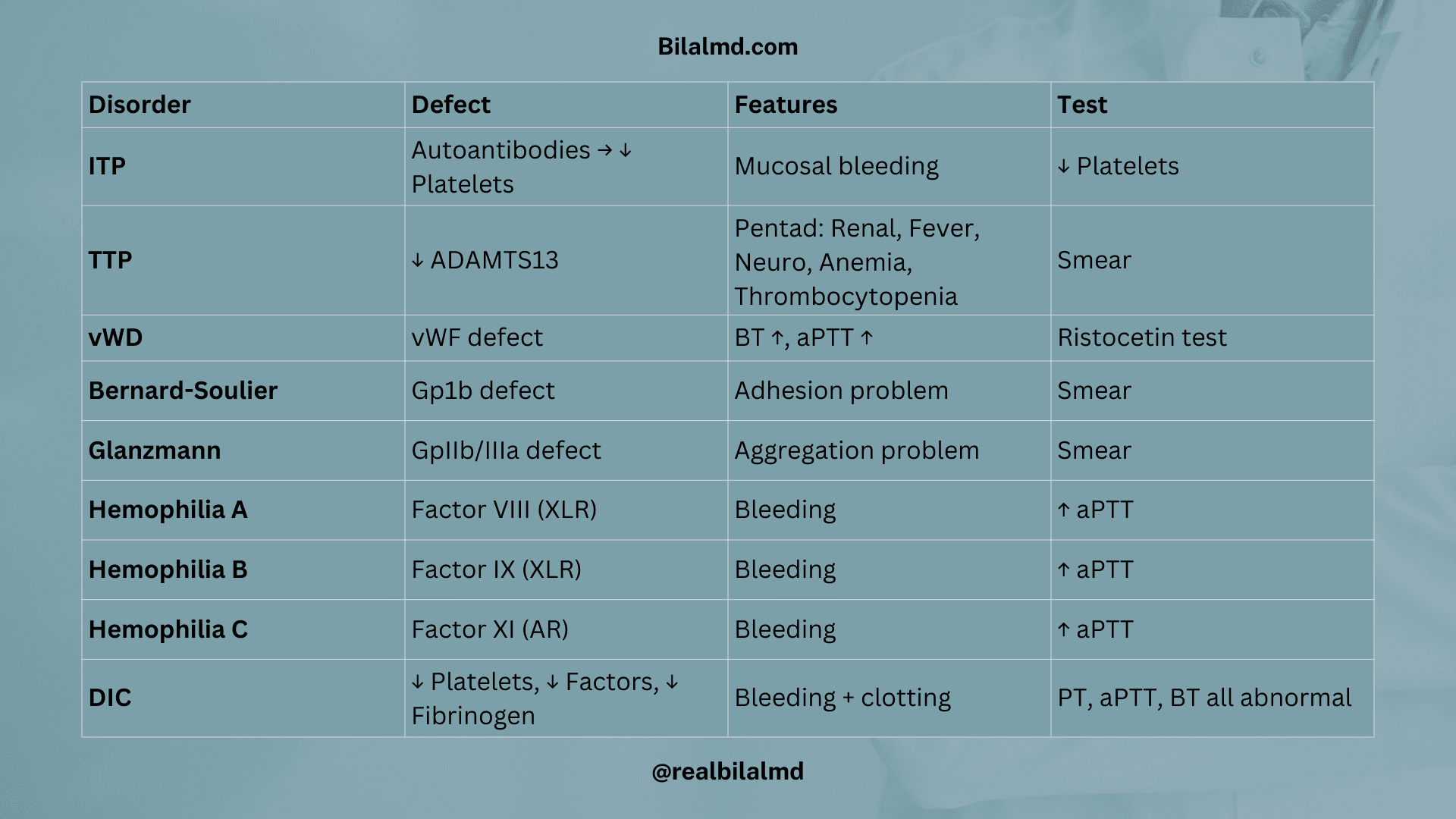The width and height of the screenshot is (1456, 819).
Task: Select the ITP disorder cell
Action: coord(107,166)
